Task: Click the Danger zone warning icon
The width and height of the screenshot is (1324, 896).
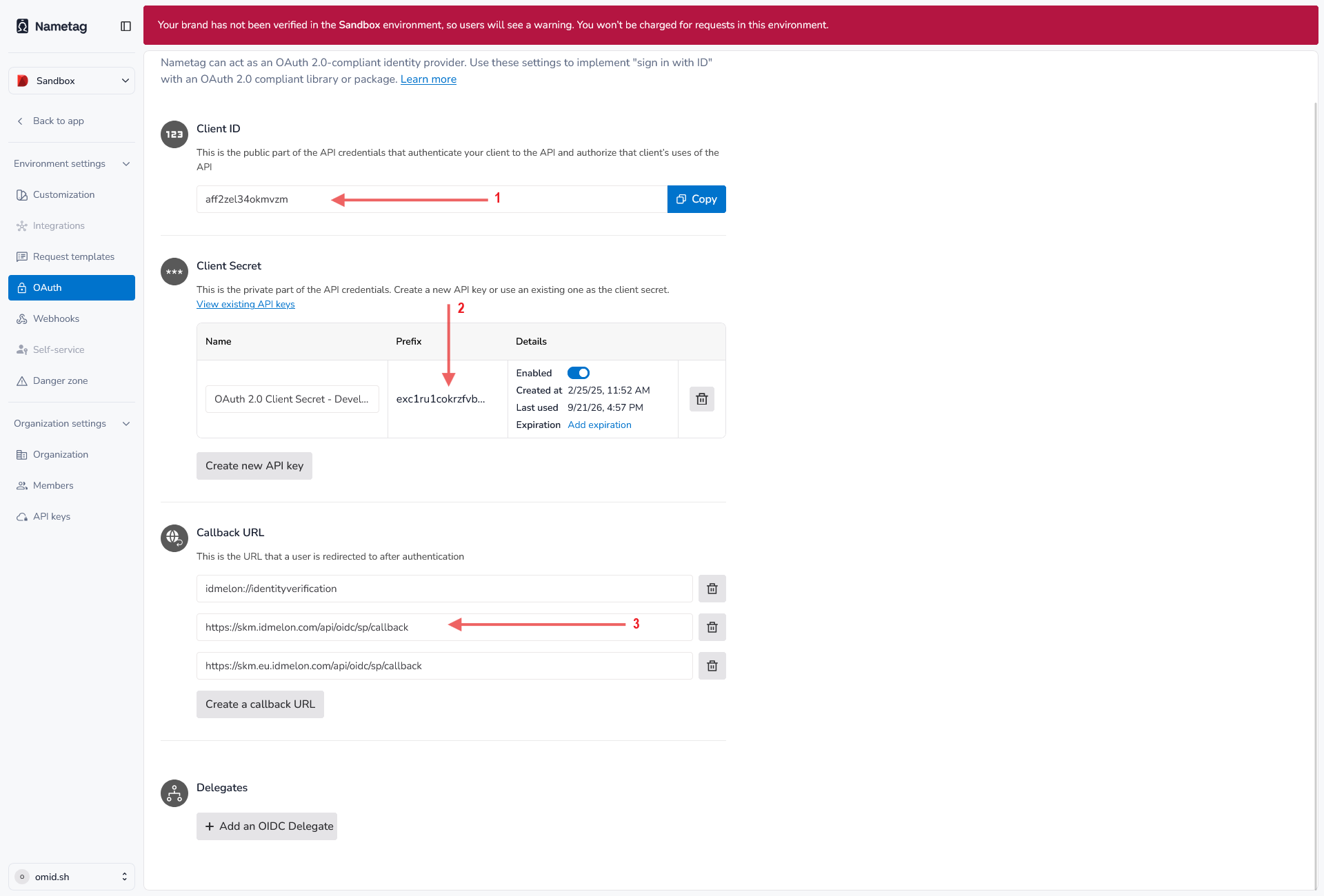Action: (x=22, y=380)
